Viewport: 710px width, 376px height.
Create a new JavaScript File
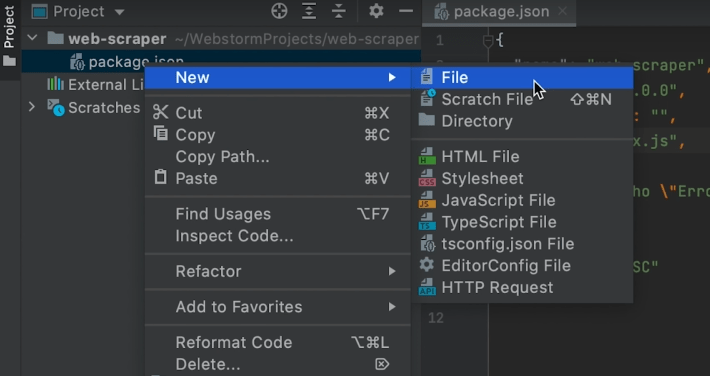(522, 200)
